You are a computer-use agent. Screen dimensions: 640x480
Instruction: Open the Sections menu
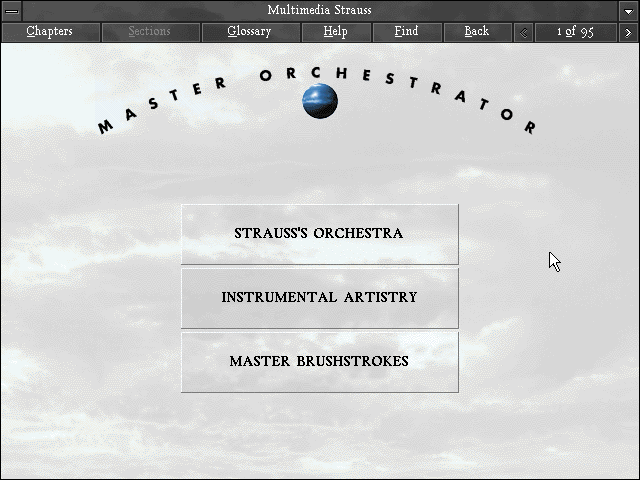[x=151, y=32]
